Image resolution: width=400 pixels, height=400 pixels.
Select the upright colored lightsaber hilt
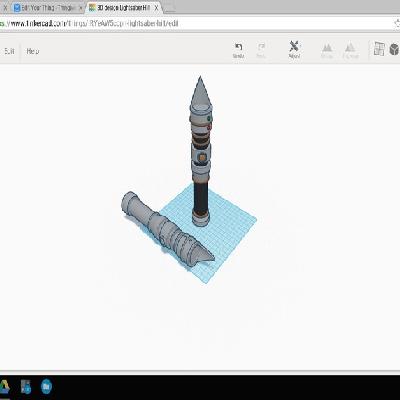click(201, 152)
